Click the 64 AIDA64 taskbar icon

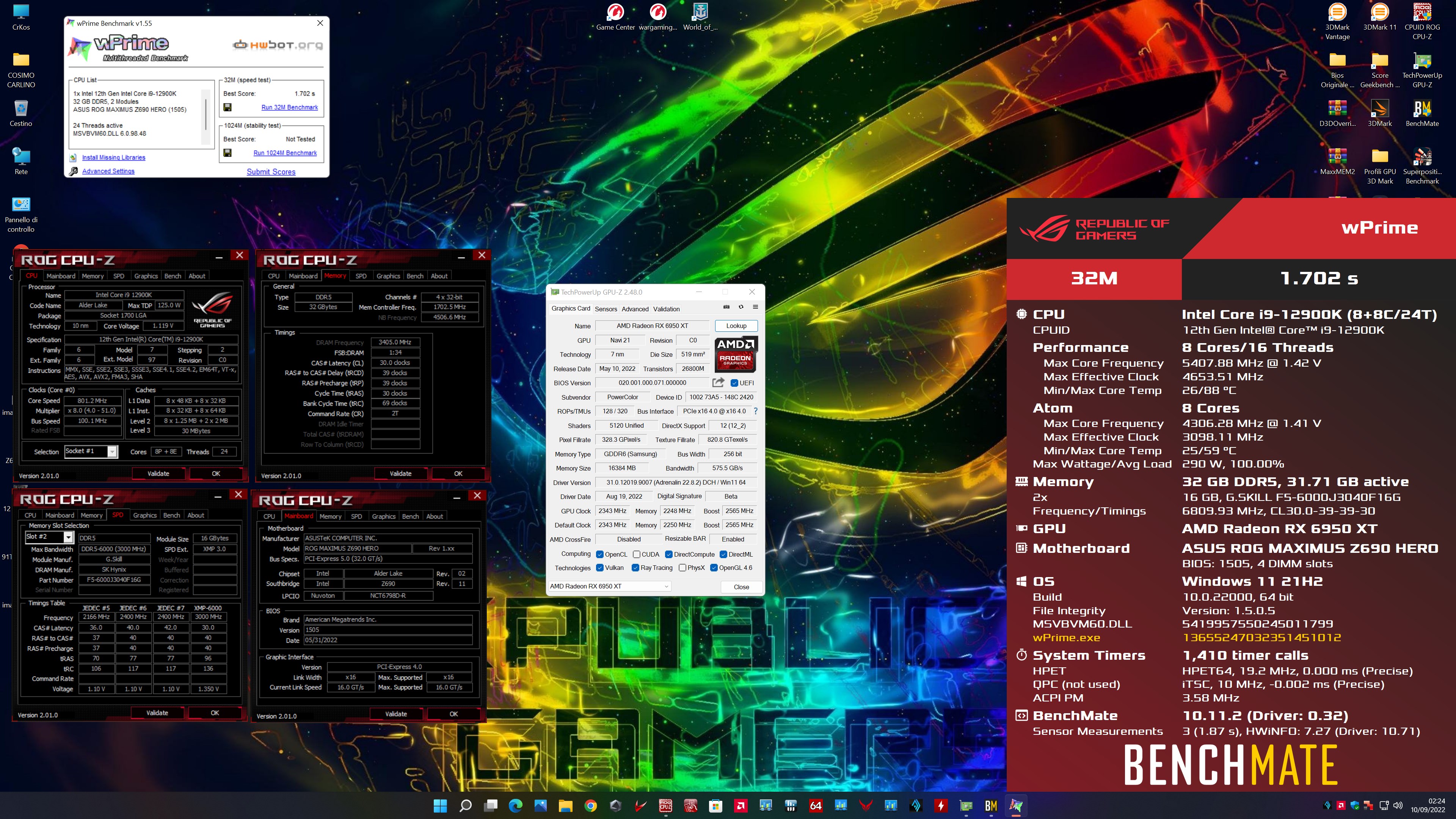816,805
